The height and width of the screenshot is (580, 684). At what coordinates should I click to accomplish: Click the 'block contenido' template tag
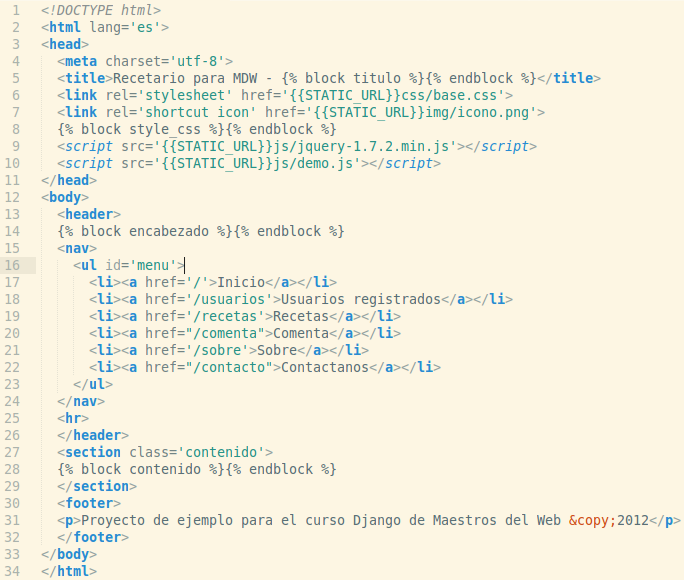click(141, 469)
